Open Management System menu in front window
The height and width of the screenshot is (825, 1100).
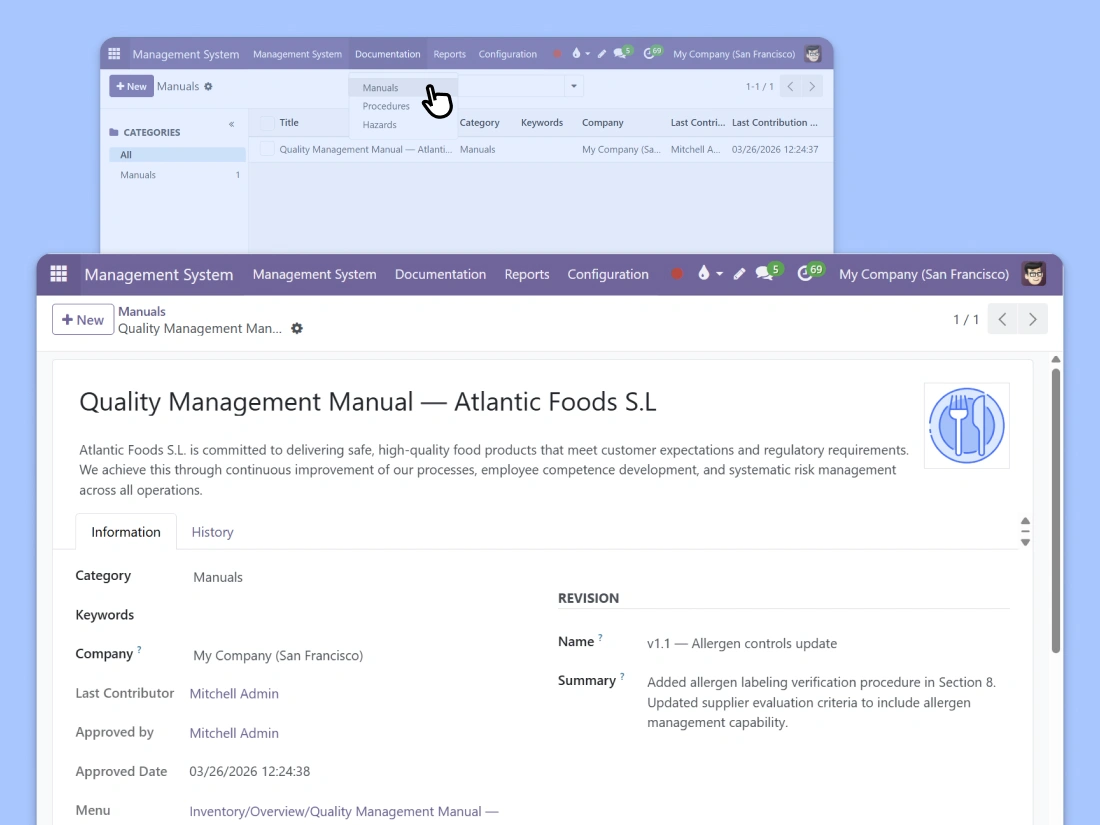pos(314,274)
